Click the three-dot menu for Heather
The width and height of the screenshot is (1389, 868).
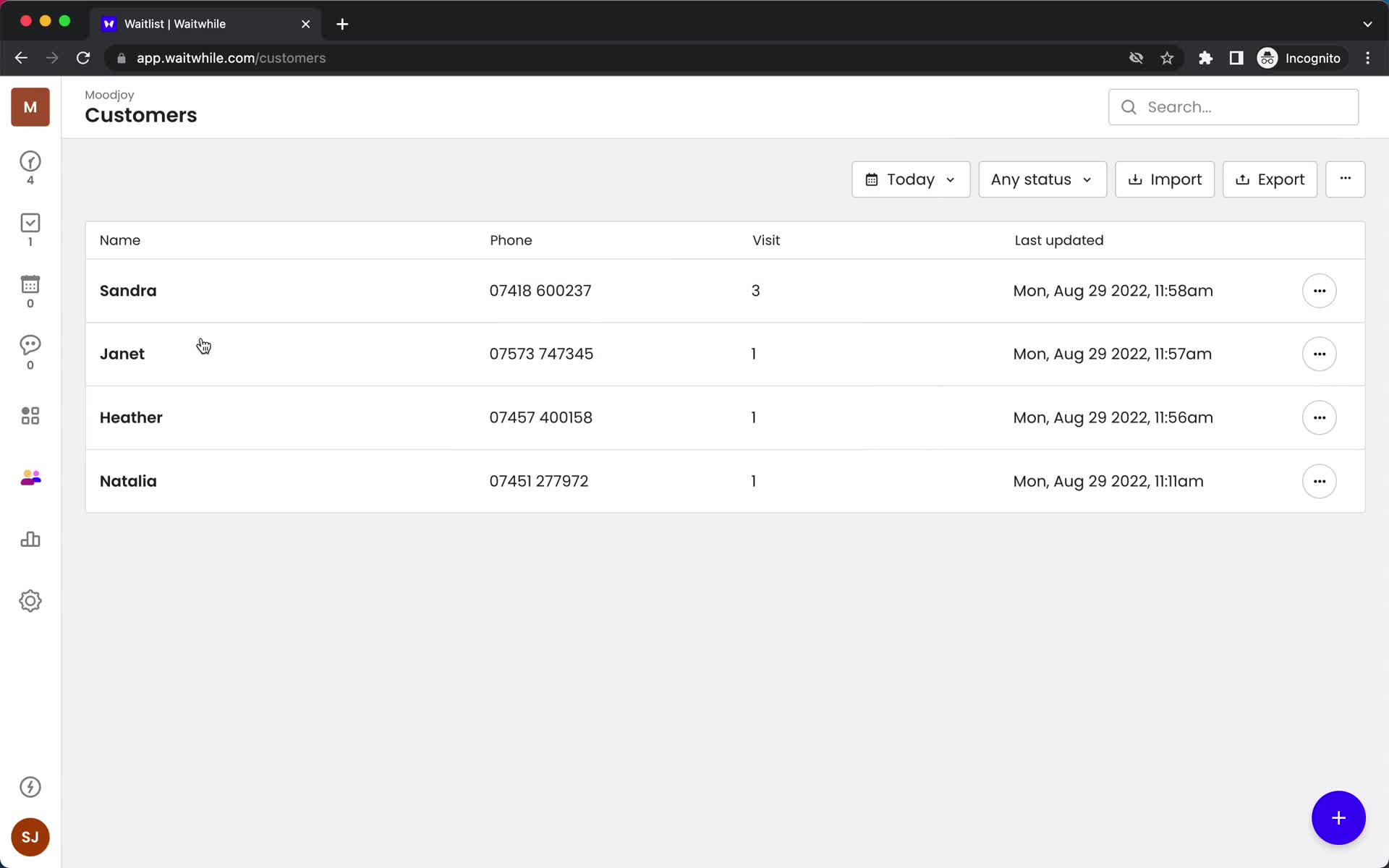click(1320, 418)
